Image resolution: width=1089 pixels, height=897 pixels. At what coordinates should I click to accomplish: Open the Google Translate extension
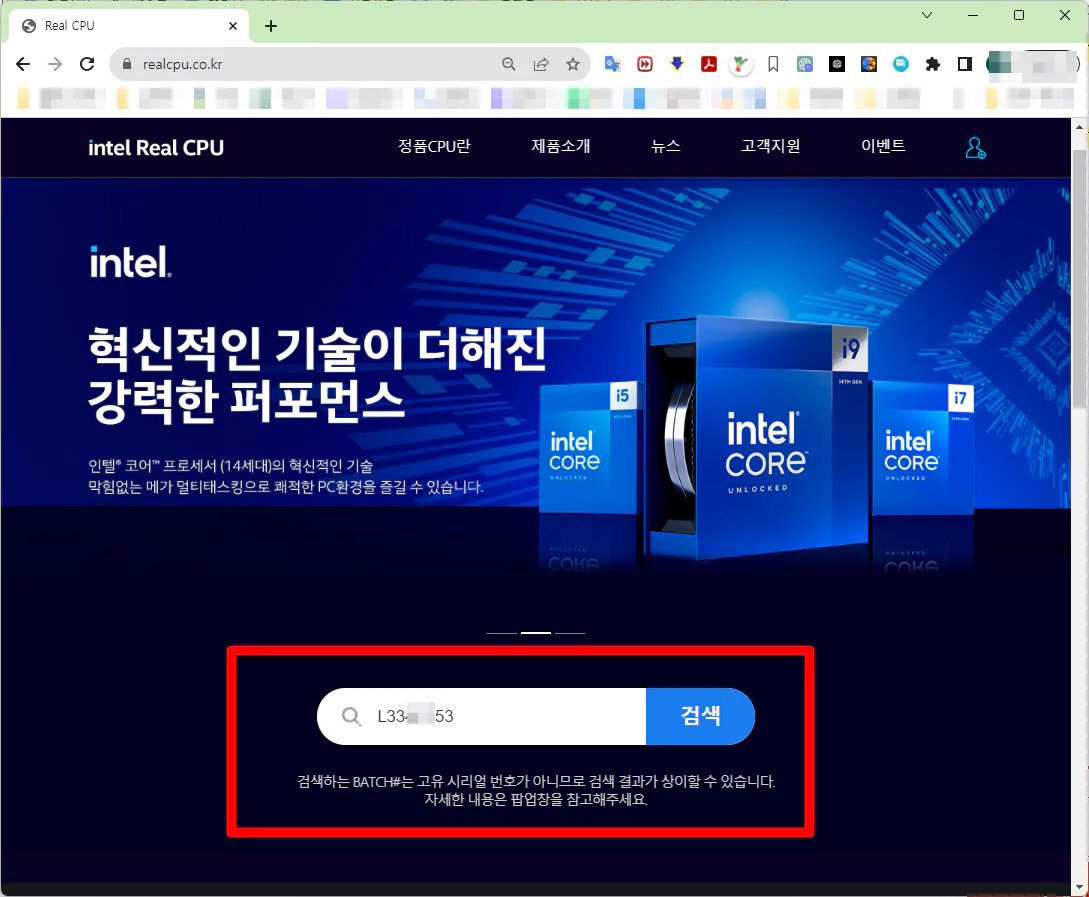pos(613,65)
